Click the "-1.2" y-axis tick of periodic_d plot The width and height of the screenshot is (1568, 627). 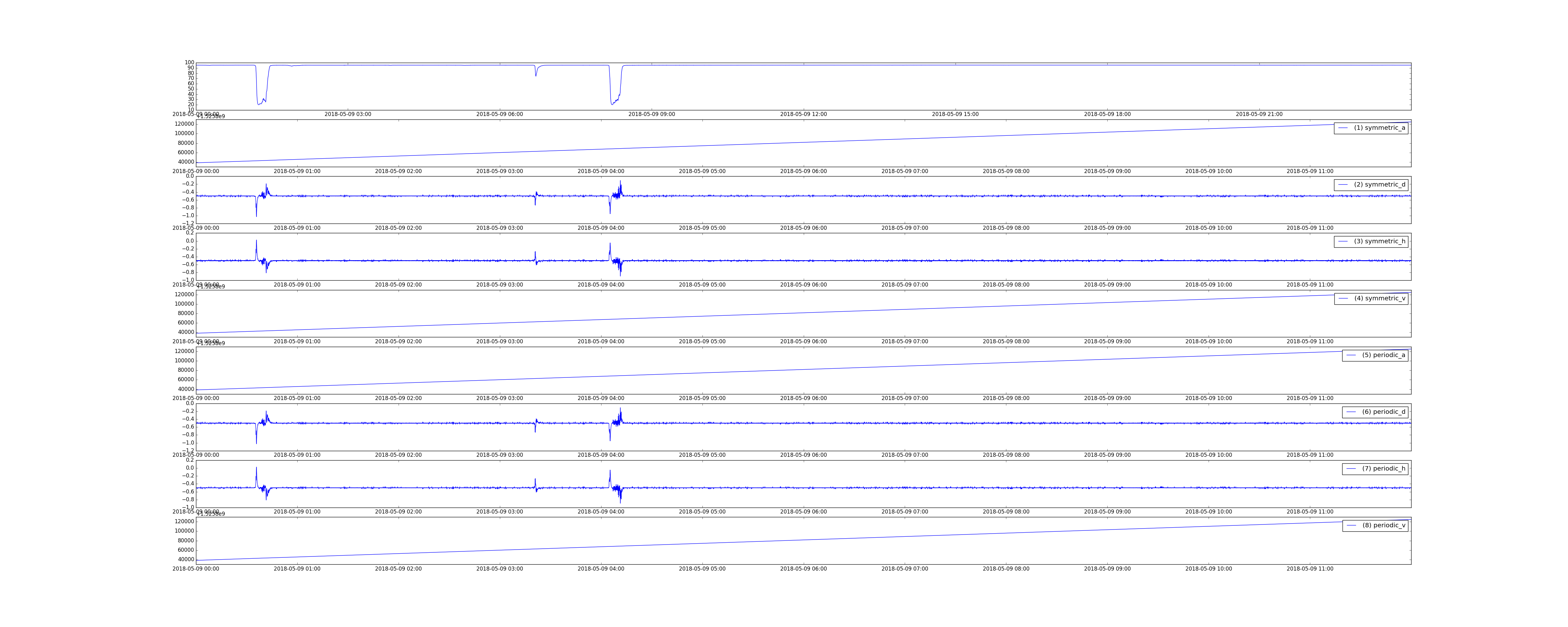[188, 450]
